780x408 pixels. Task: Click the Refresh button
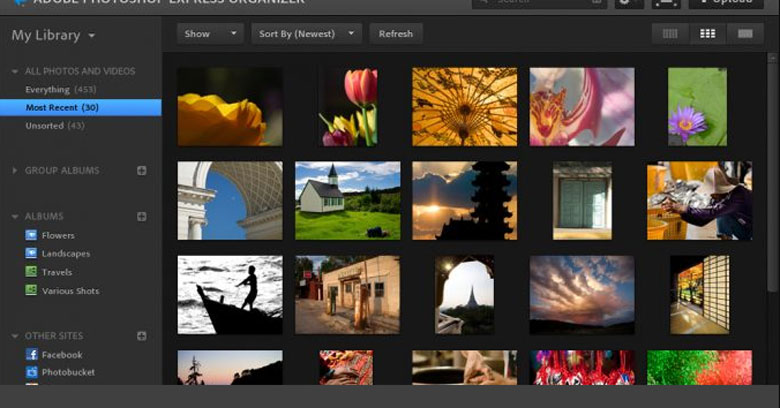point(396,34)
